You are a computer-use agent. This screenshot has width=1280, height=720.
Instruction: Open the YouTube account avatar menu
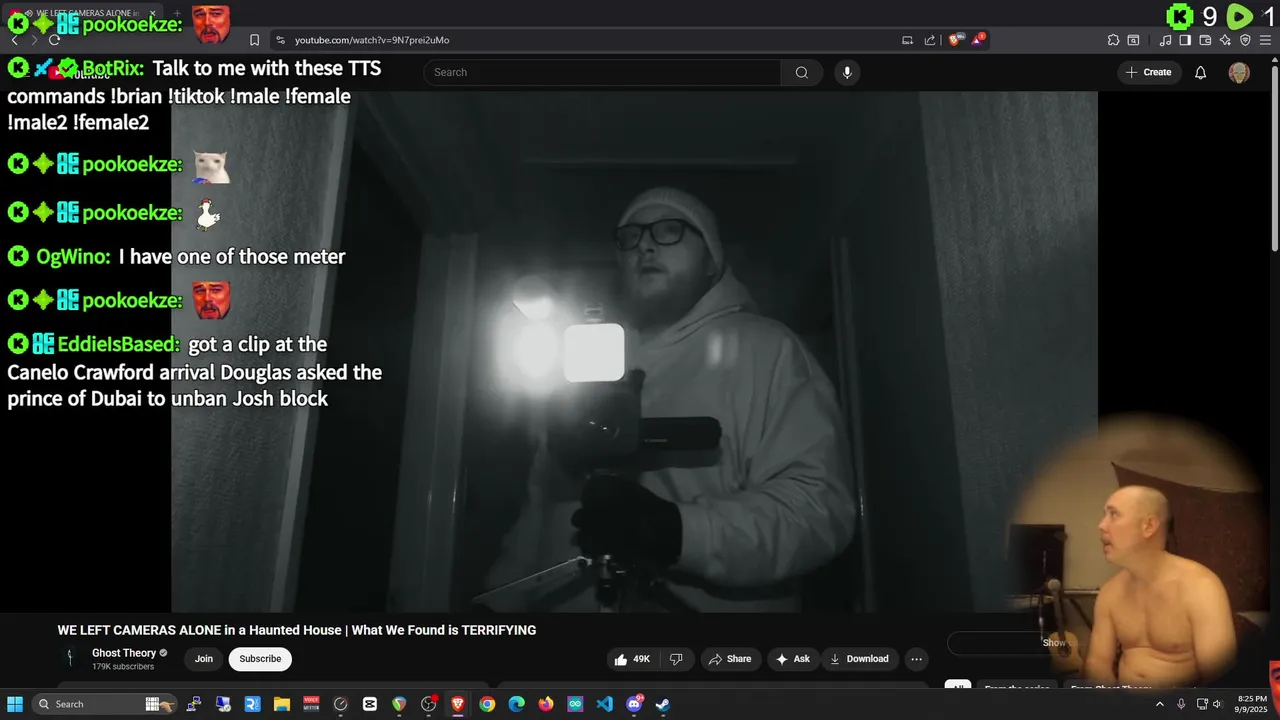[1239, 72]
